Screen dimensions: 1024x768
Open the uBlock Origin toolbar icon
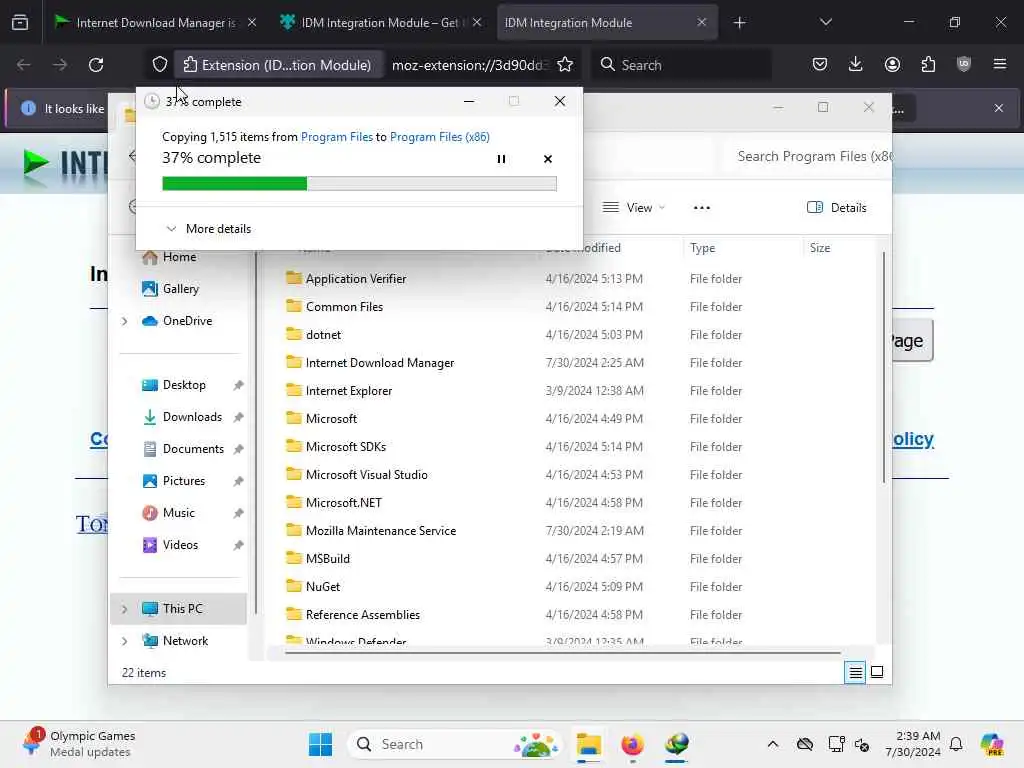point(964,65)
